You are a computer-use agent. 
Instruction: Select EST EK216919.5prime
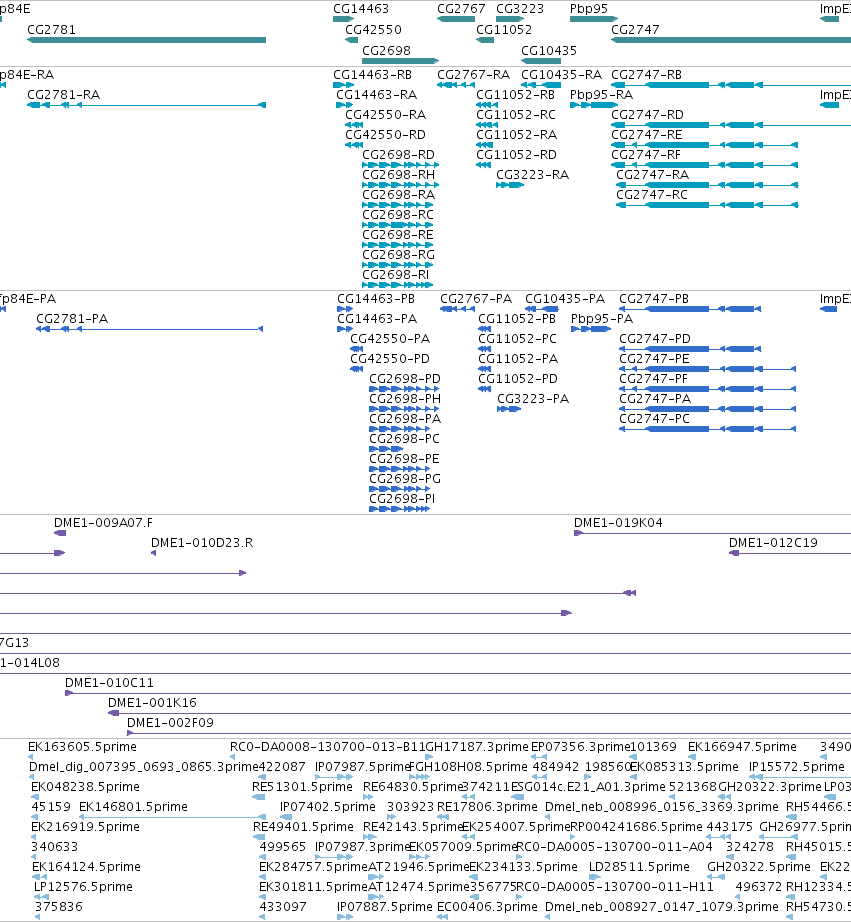[85, 827]
